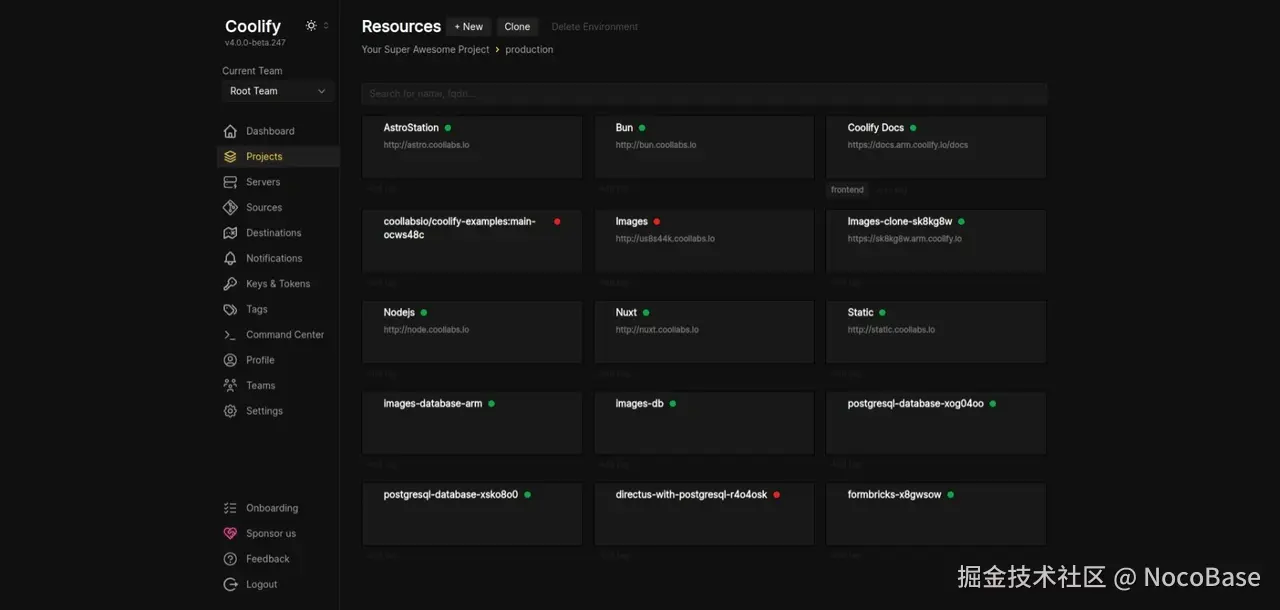Click the http://static.coollabs.io URL text

pyautogui.click(x=892, y=330)
